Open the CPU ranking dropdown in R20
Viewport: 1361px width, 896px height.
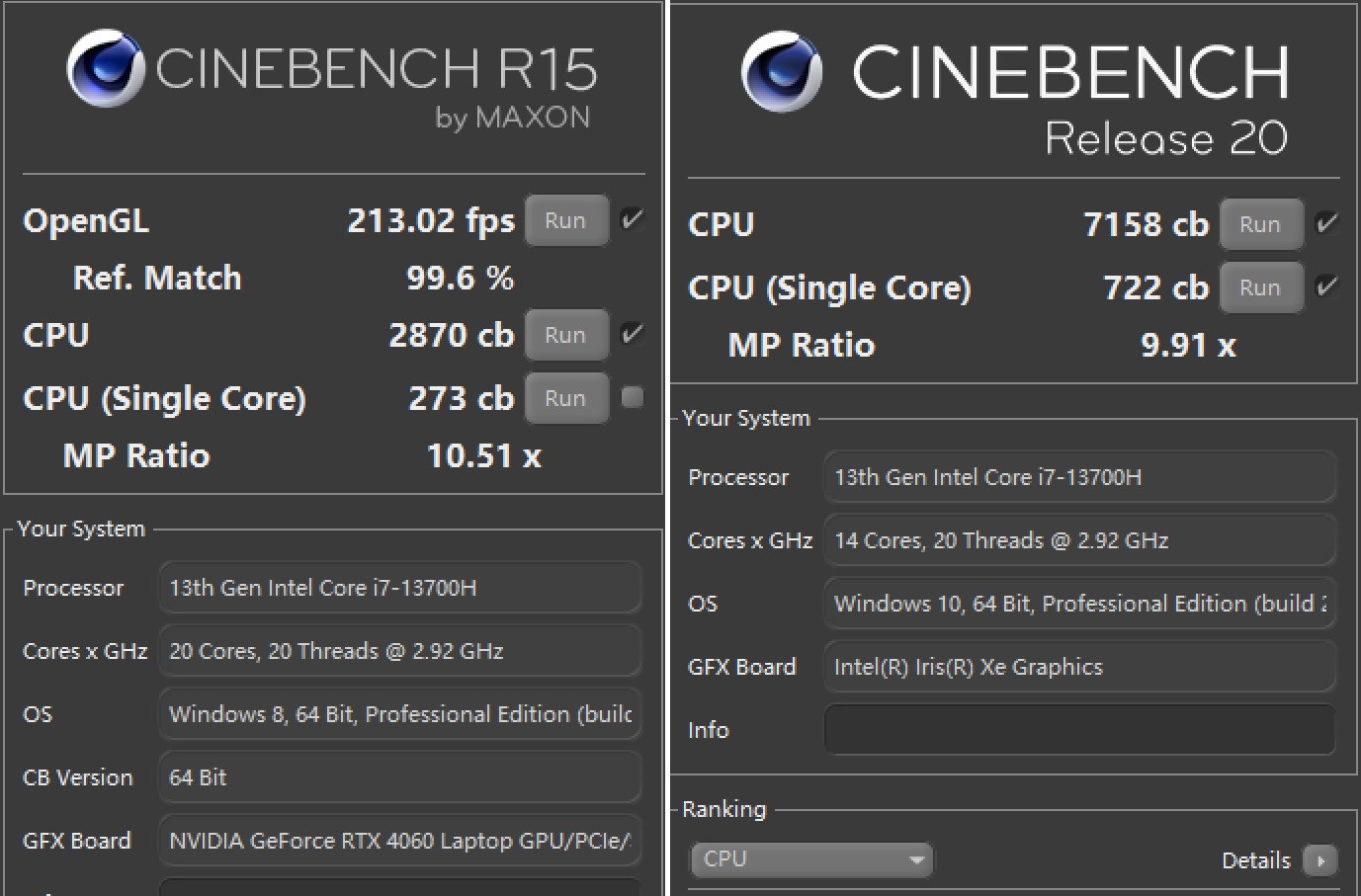point(811,859)
